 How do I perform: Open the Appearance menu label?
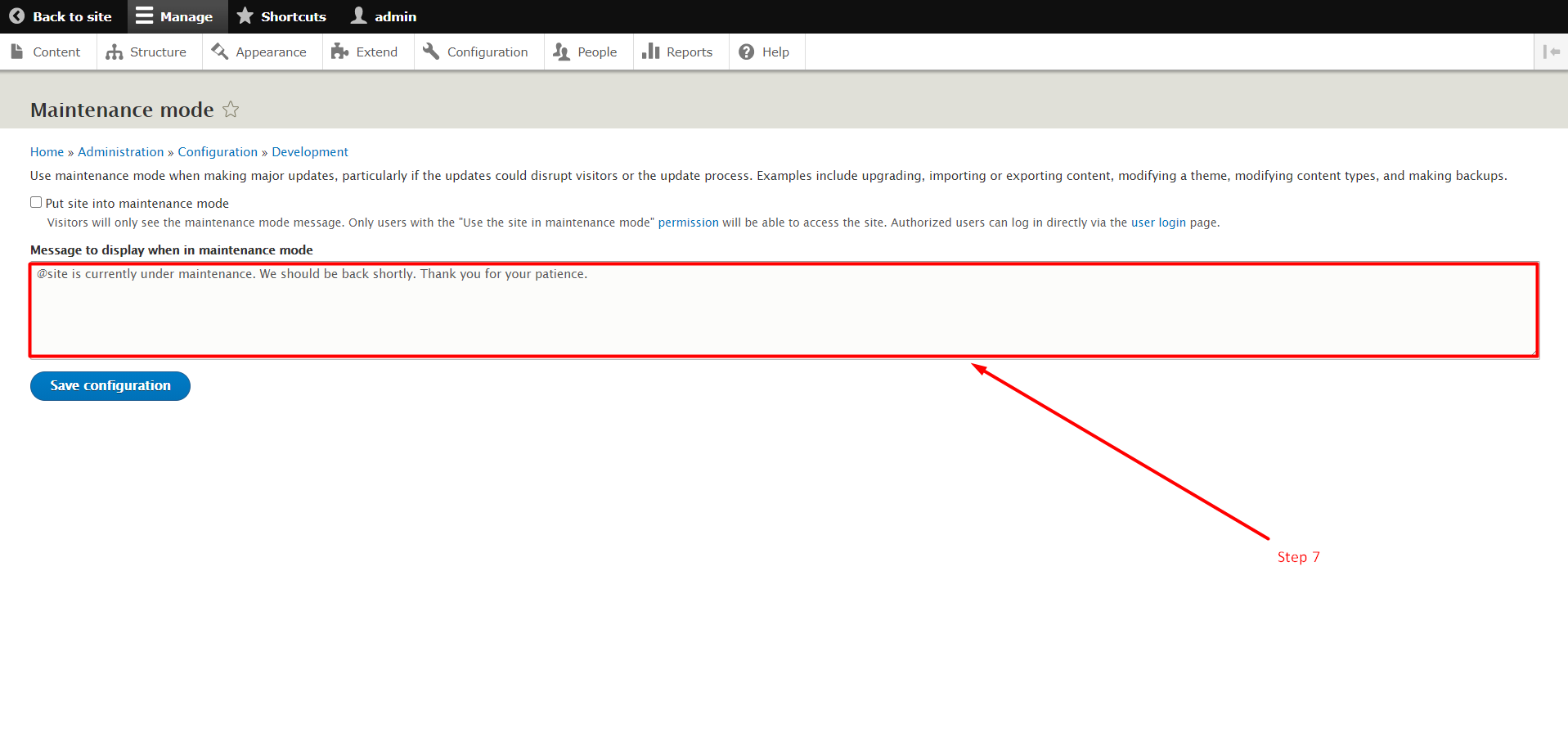(271, 52)
